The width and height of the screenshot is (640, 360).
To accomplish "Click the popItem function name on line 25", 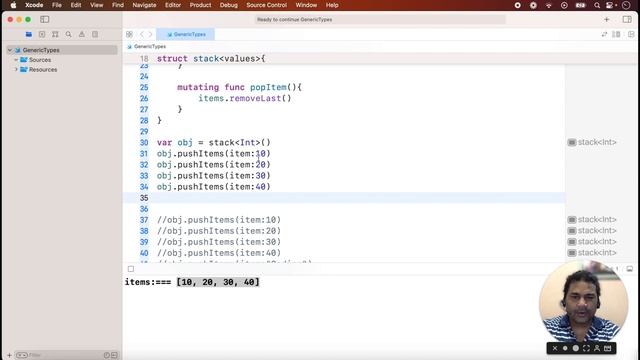I will [269, 87].
